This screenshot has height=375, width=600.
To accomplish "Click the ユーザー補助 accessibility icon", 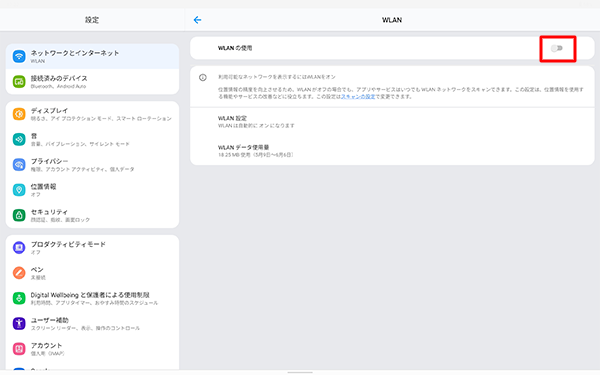I will (x=19, y=323).
